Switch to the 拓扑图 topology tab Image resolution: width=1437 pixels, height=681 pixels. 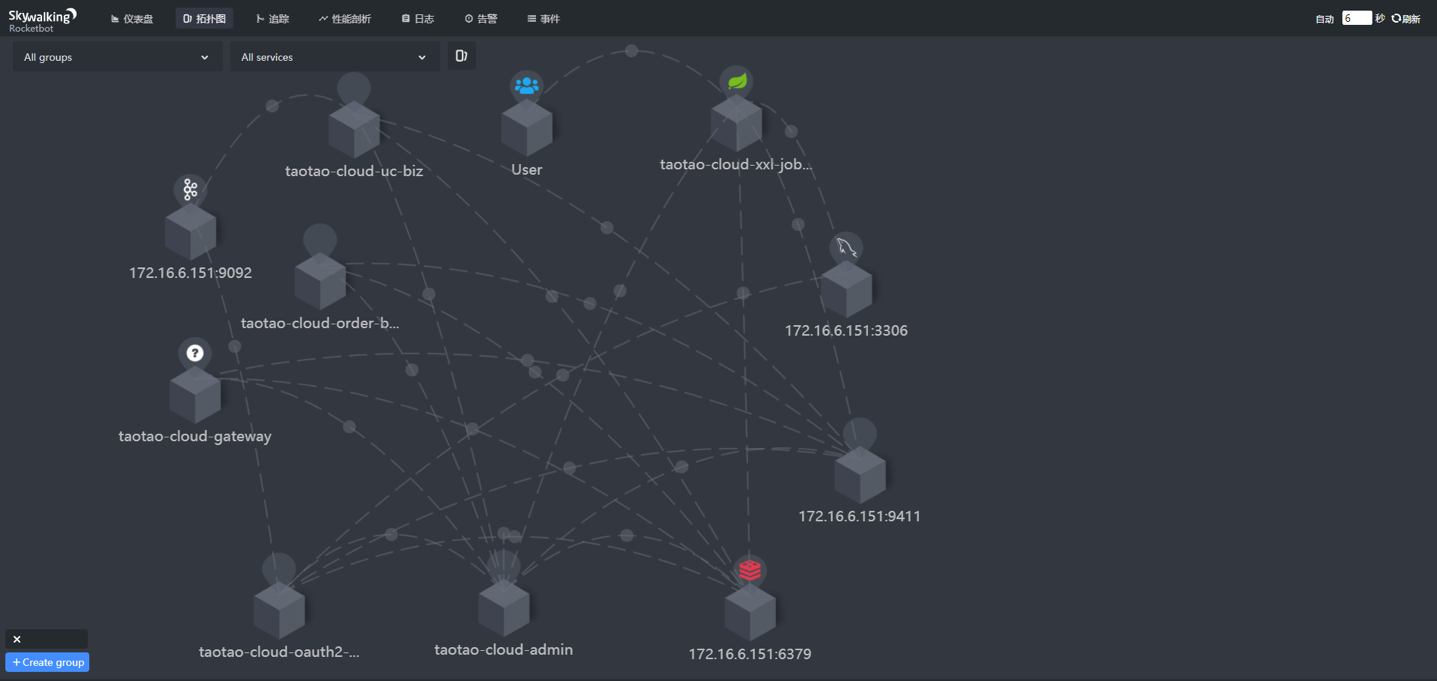coord(204,19)
